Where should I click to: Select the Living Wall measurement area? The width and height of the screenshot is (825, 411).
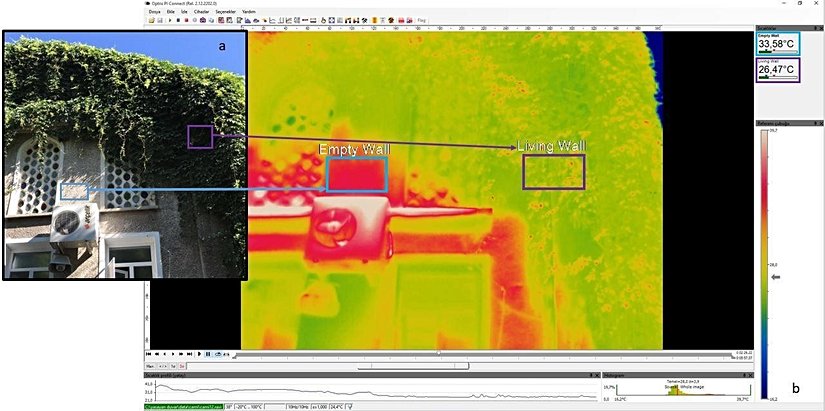pyautogui.click(x=553, y=172)
